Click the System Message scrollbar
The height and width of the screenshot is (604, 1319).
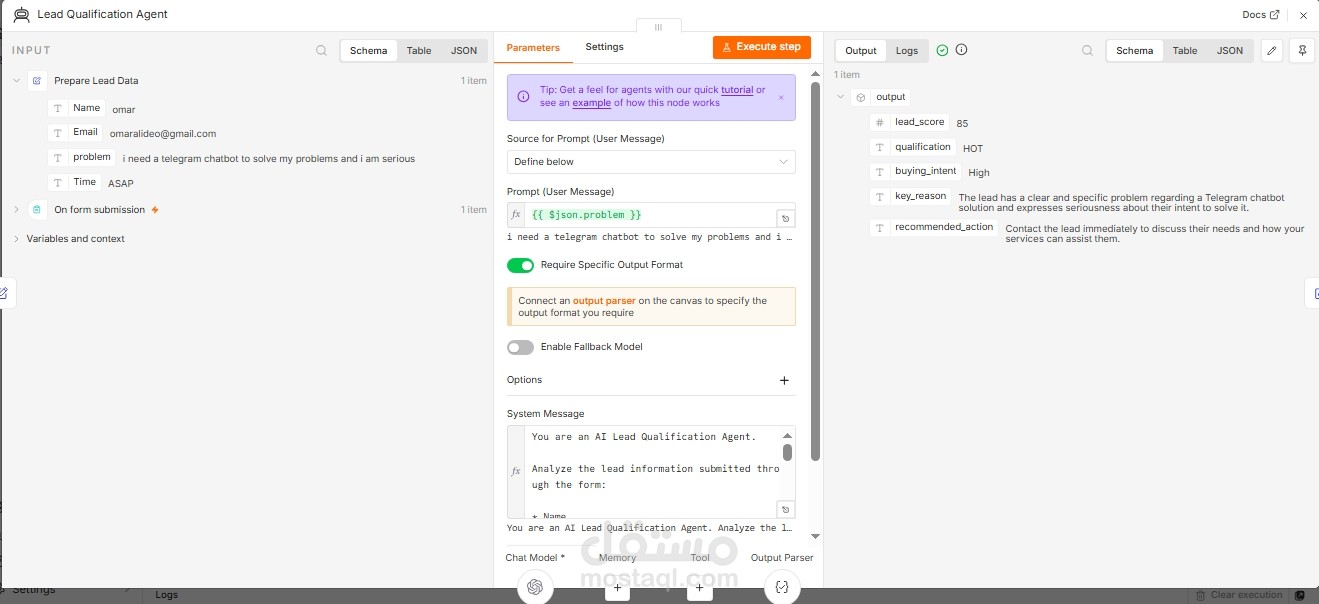[x=788, y=452]
